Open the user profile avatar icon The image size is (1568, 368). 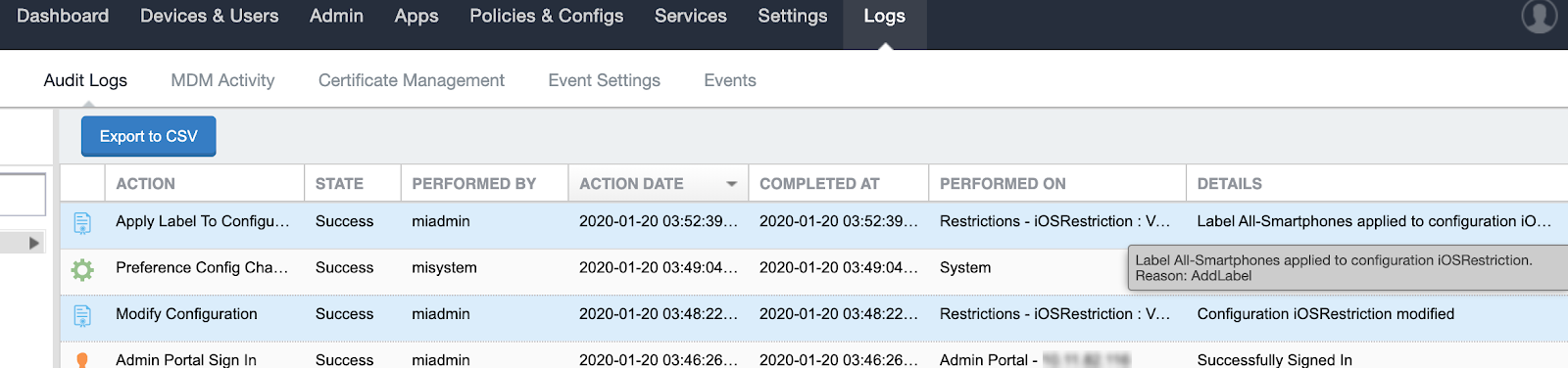1539,16
